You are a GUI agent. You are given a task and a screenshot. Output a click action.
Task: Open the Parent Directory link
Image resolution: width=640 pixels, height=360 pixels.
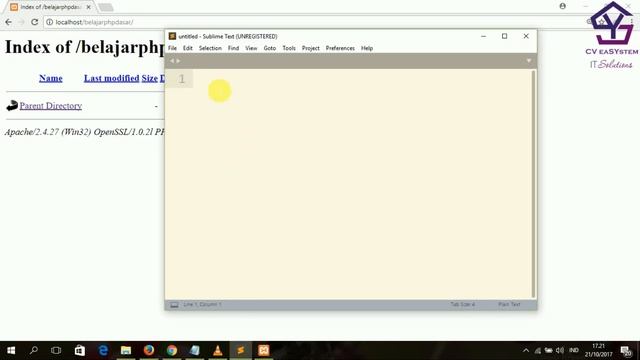pyautogui.click(x=51, y=106)
